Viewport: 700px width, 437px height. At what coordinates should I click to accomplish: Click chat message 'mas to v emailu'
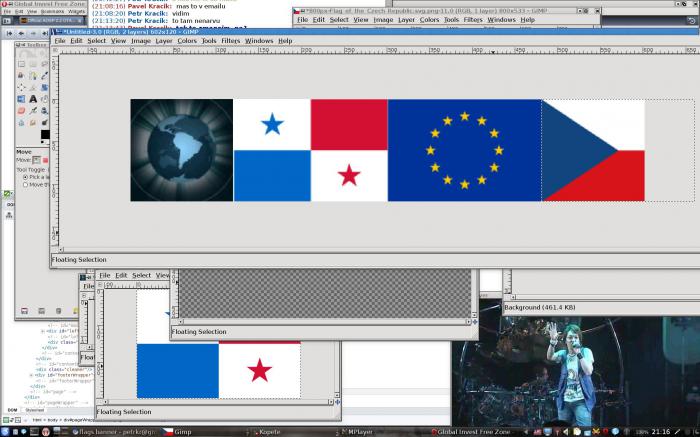(x=200, y=6)
